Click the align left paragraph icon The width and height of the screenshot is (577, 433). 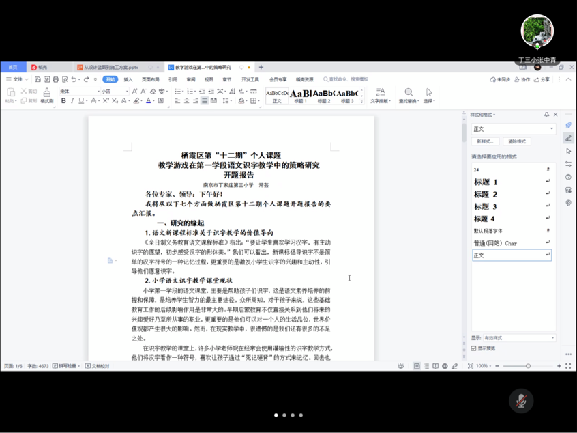[x=178, y=100]
